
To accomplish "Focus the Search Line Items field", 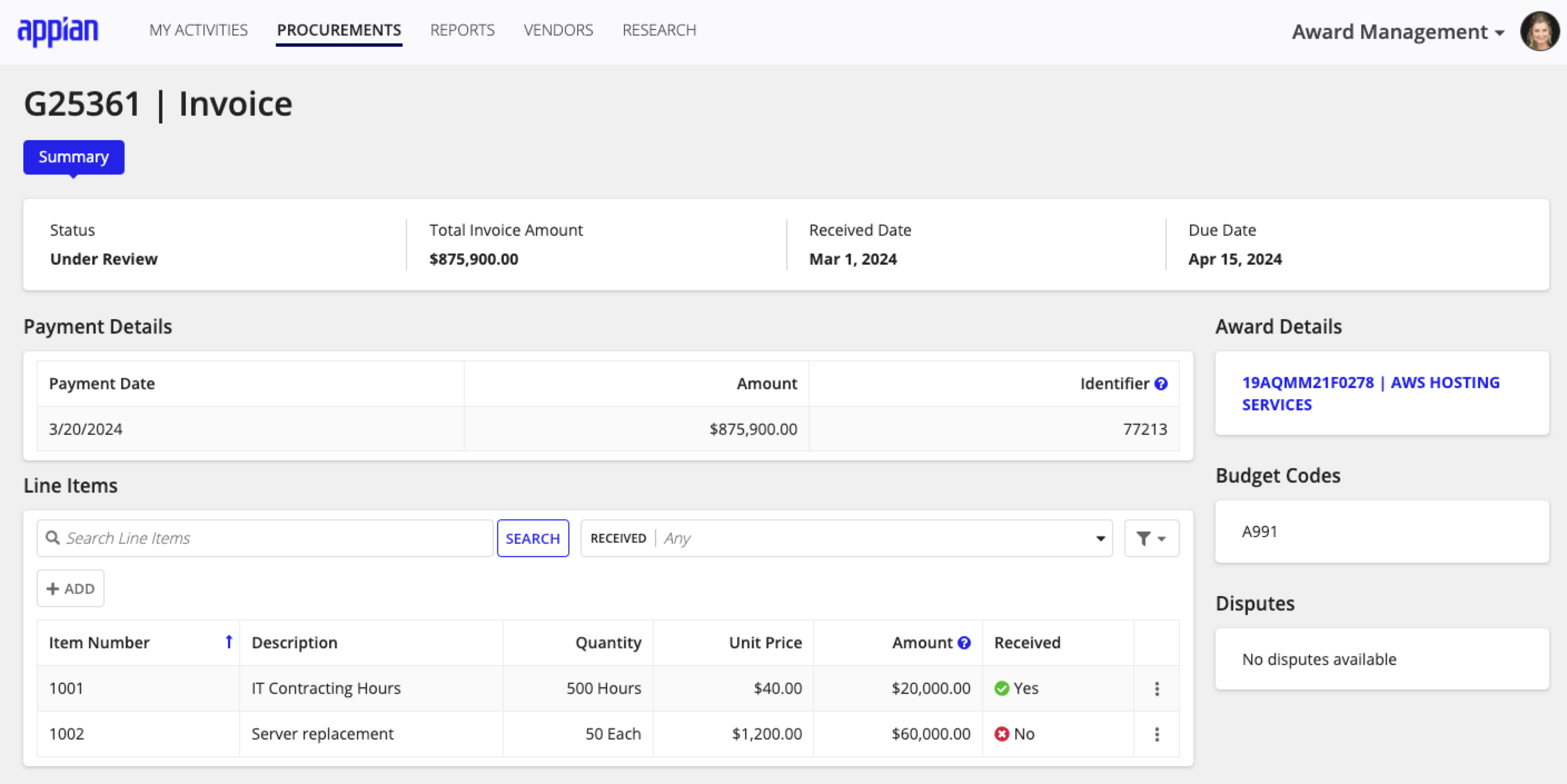I will tap(265, 538).
